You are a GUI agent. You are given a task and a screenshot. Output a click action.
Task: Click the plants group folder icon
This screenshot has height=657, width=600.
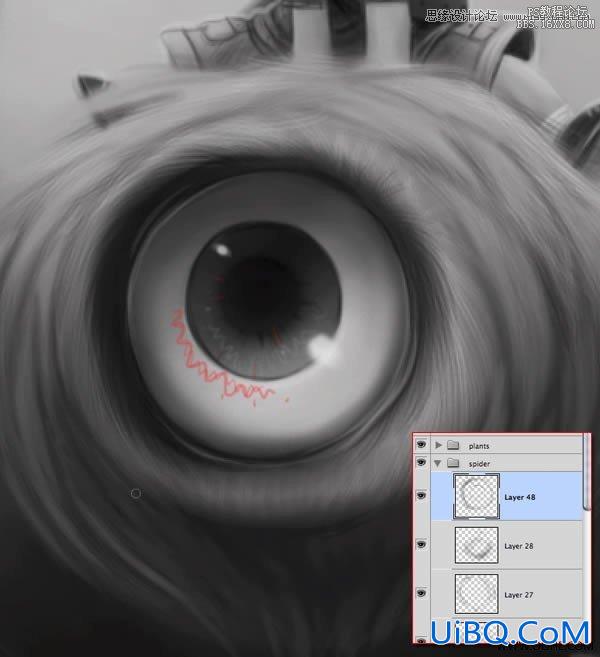453,445
